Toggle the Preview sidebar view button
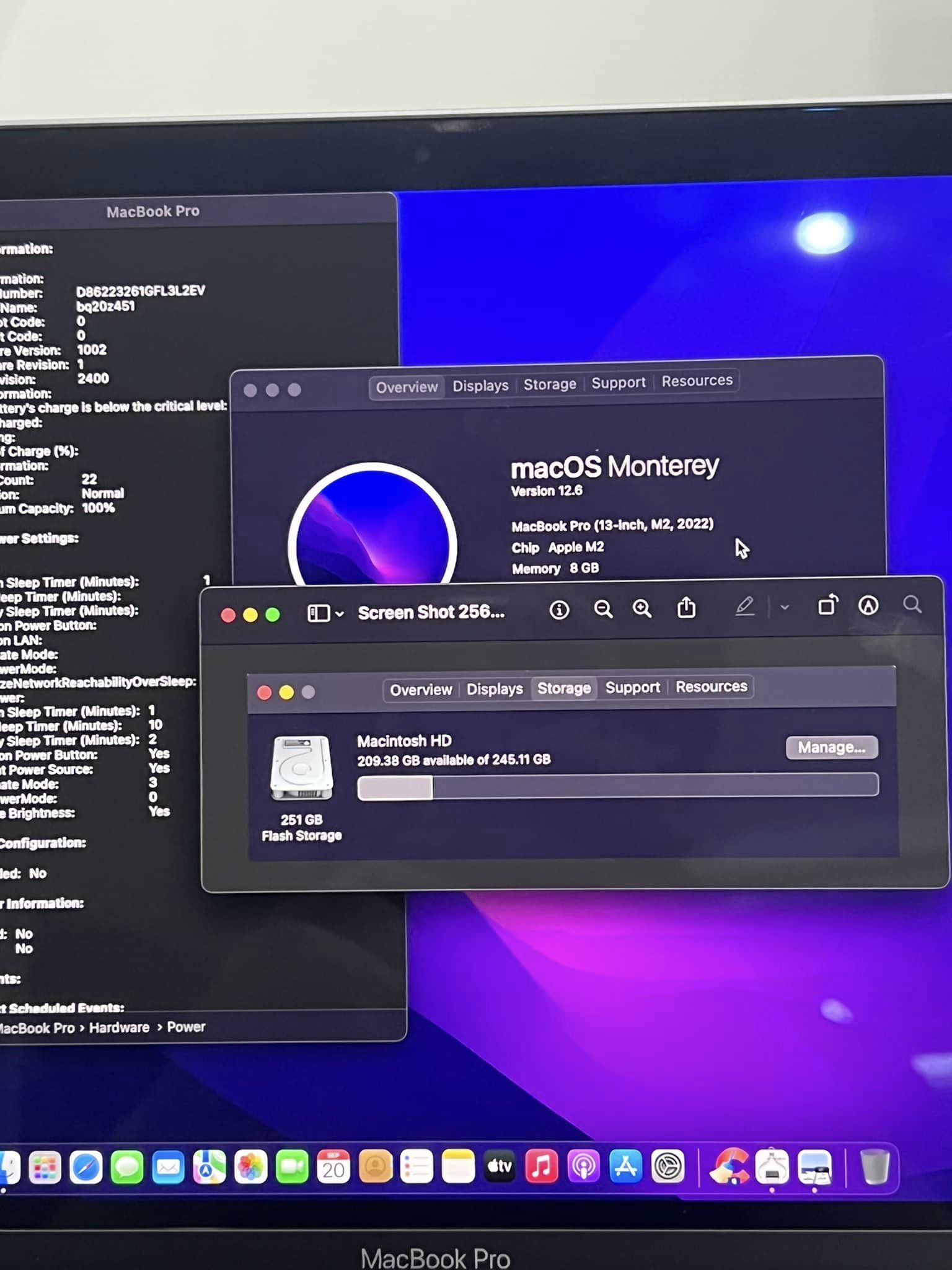Image resolution: width=952 pixels, height=1270 pixels. point(319,613)
